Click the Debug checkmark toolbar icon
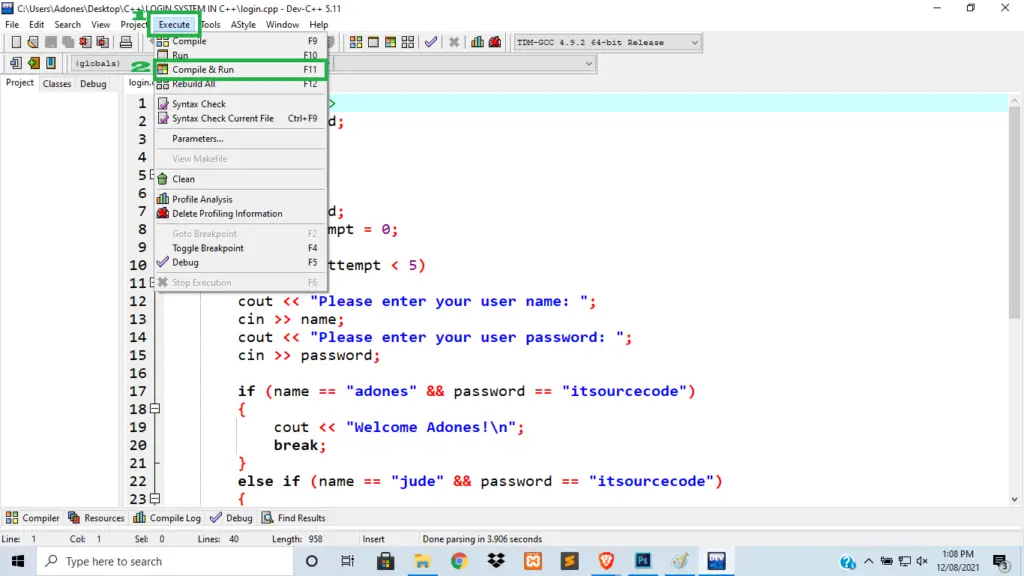The height and width of the screenshot is (576, 1024). click(431, 42)
